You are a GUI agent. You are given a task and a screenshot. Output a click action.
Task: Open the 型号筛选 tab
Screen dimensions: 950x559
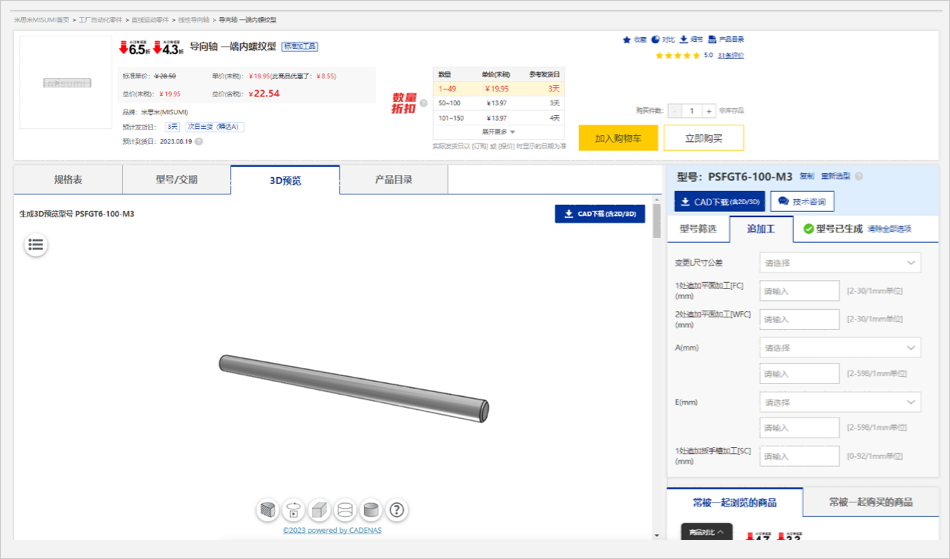(x=699, y=229)
